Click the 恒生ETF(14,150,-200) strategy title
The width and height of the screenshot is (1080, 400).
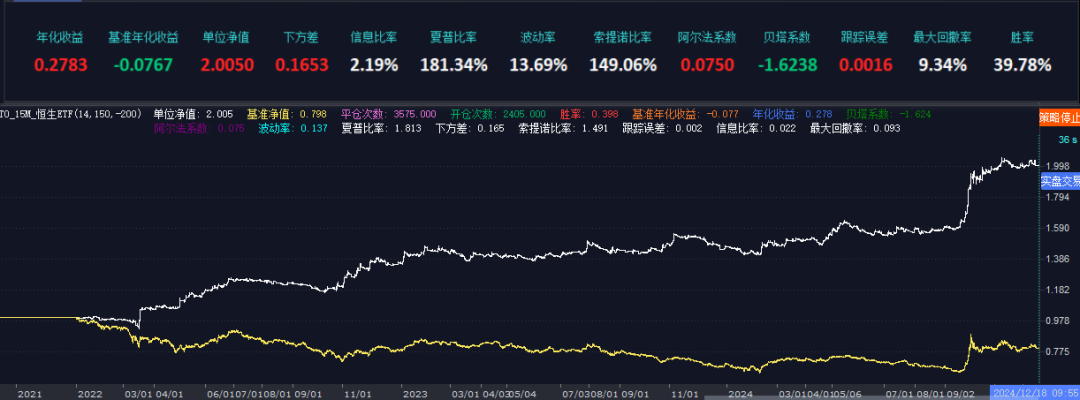(x=70, y=114)
